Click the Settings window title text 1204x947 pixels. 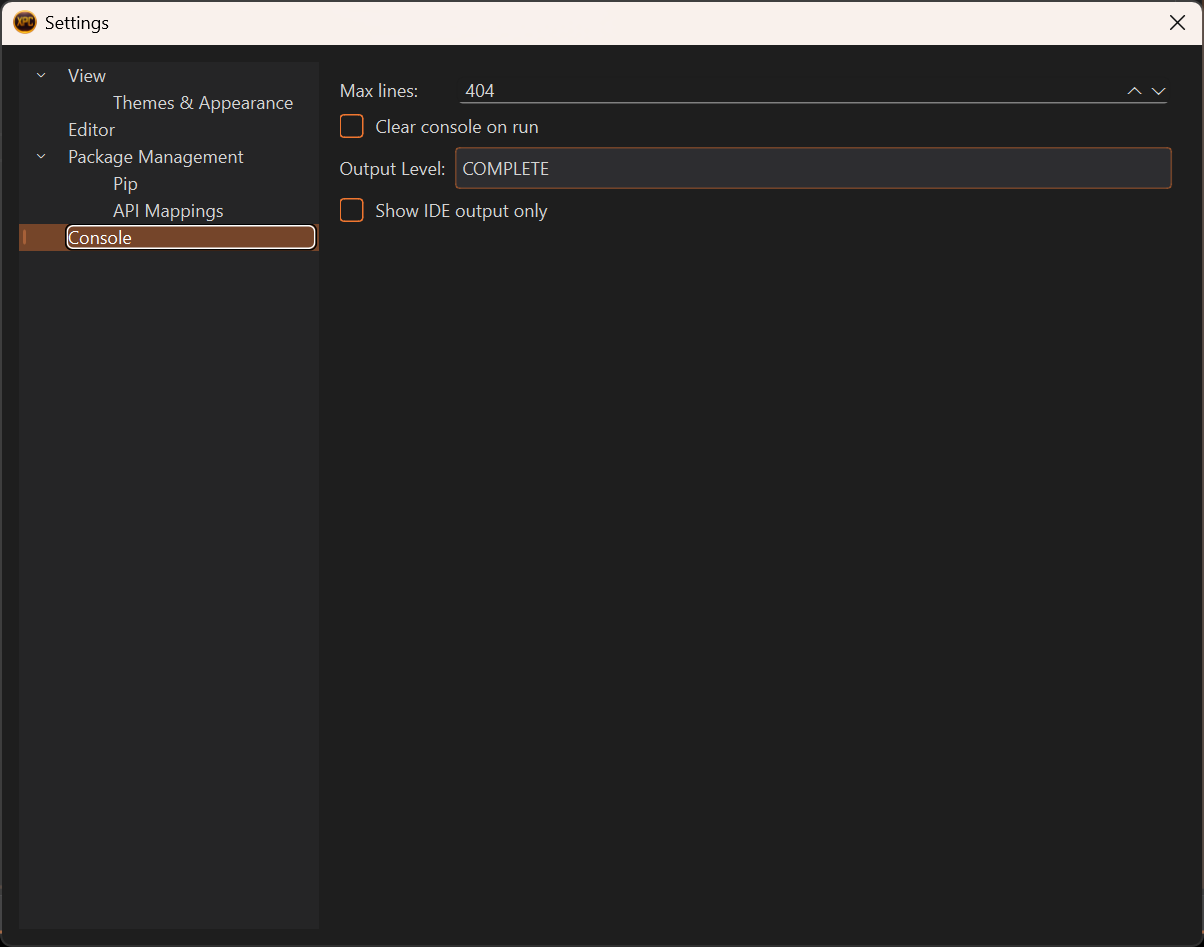(x=77, y=22)
